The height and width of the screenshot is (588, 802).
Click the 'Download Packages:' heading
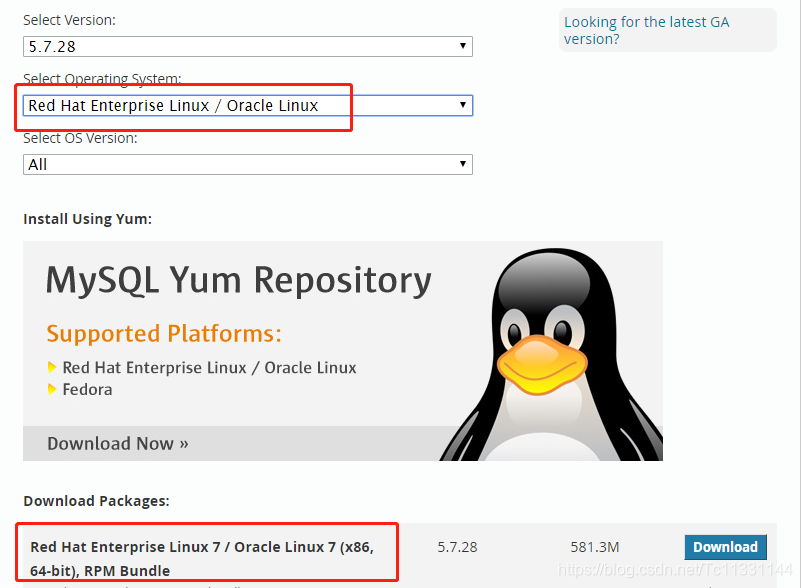pos(96,501)
